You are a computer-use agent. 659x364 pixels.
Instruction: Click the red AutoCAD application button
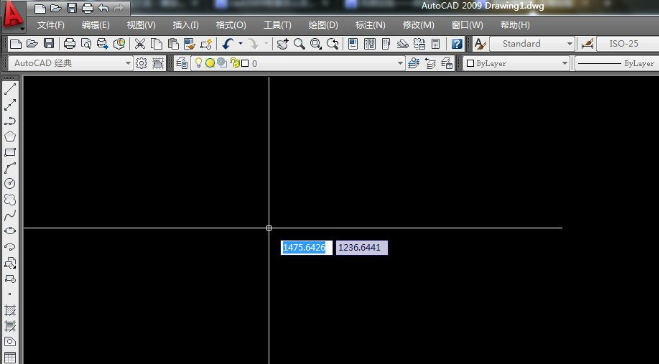13,16
